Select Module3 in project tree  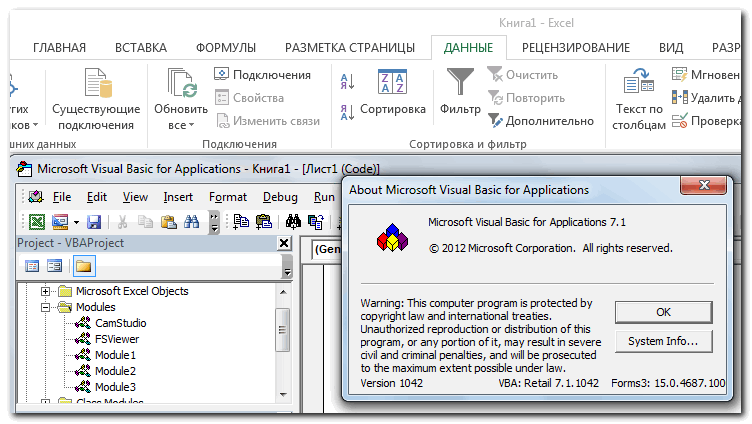115,387
